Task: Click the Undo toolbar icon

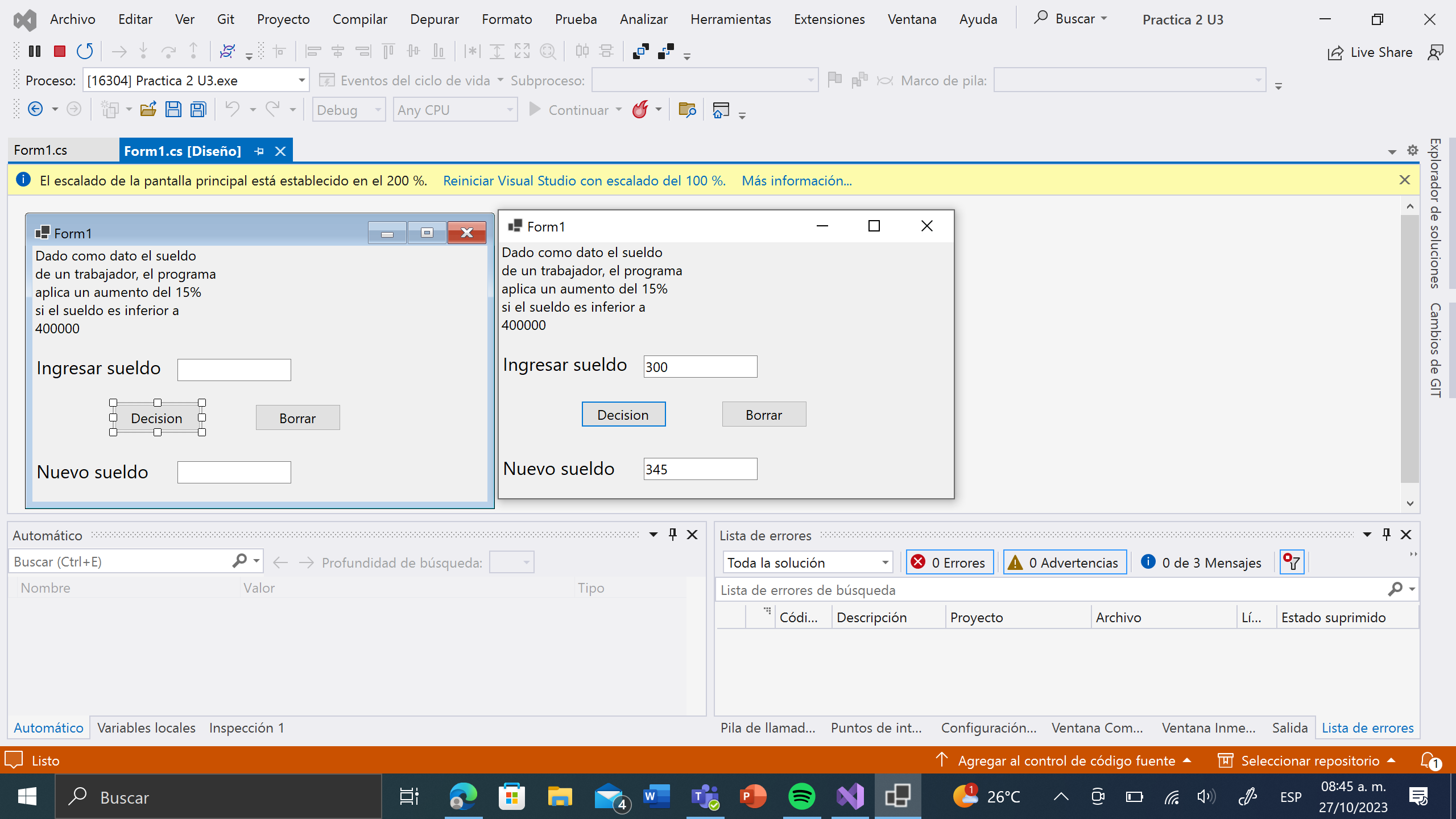Action: [232, 109]
